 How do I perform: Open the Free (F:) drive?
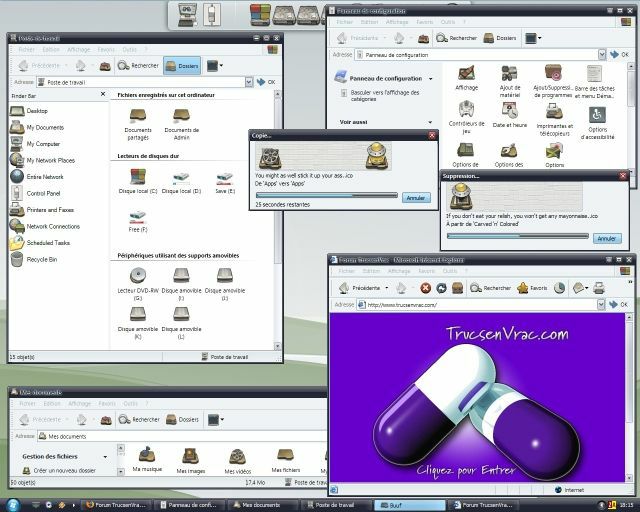coord(138,221)
